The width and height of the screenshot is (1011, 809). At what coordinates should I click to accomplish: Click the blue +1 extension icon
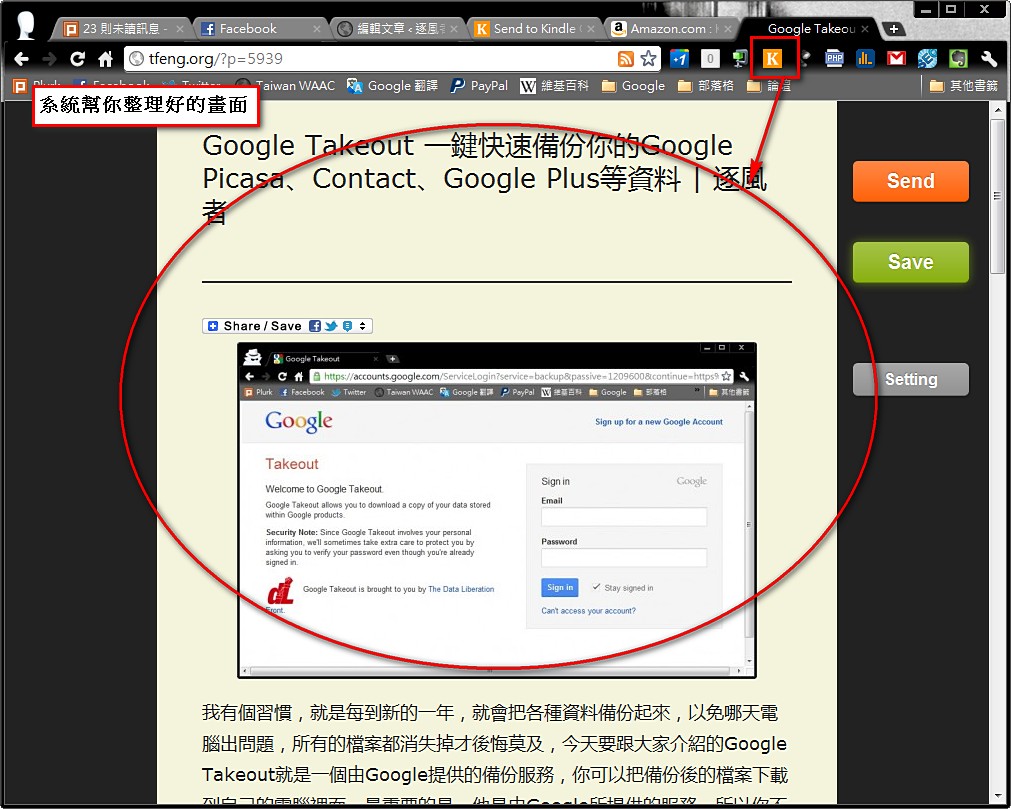pyautogui.click(x=679, y=59)
